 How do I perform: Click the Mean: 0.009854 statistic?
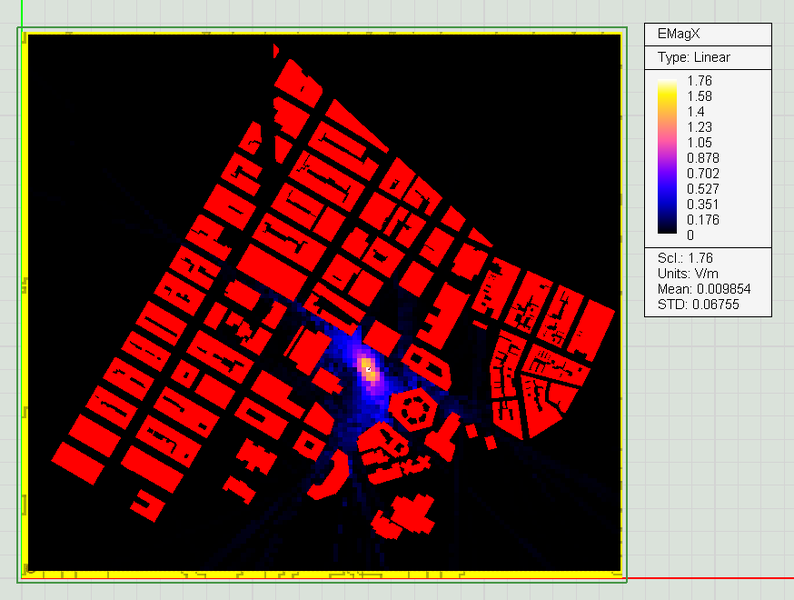704,289
